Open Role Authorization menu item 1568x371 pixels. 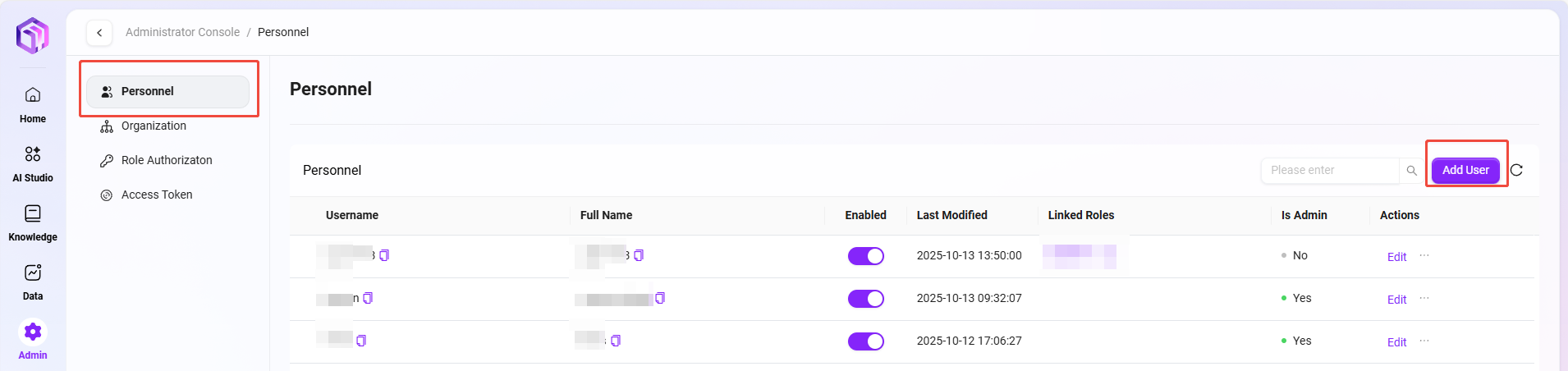(167, 160)
